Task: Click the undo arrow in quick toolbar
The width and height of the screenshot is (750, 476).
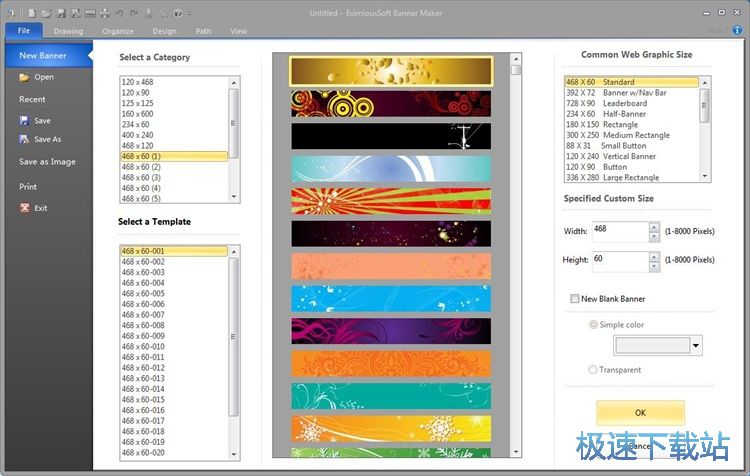Action: click(x=120, y=13)
